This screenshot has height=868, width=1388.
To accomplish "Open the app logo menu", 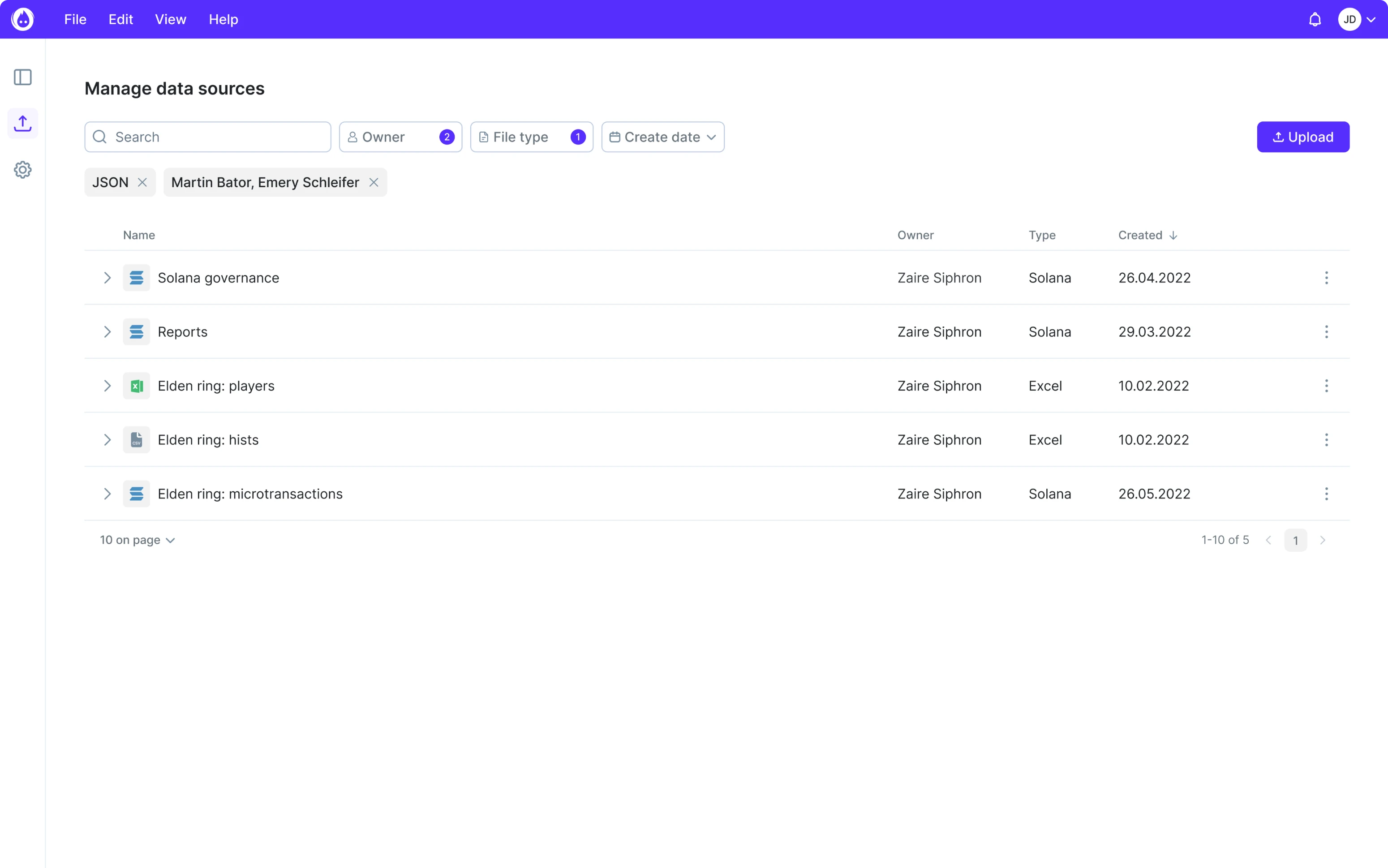I will [x=22, y=19].
